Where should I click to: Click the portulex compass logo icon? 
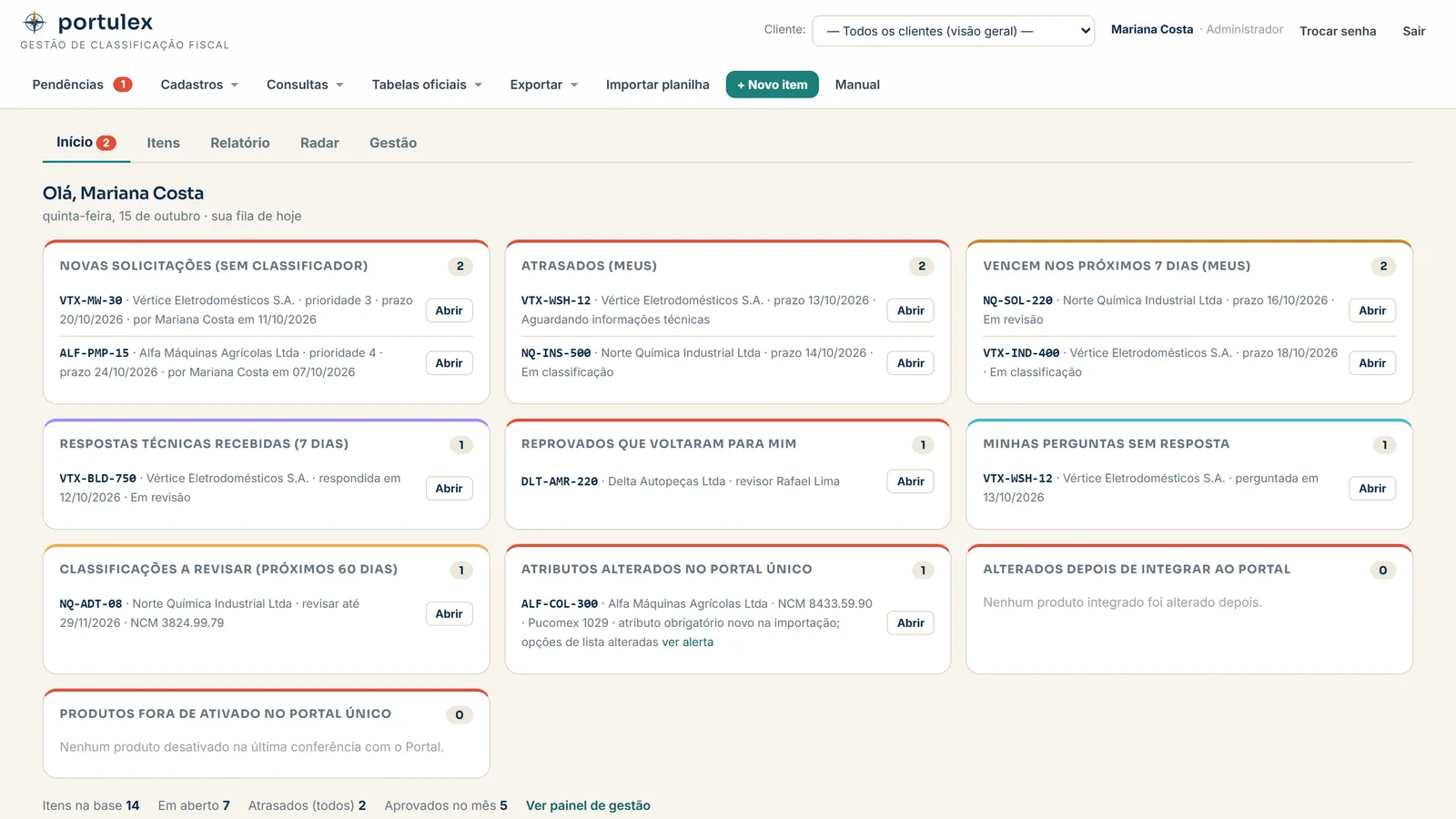tap(35, 22)
